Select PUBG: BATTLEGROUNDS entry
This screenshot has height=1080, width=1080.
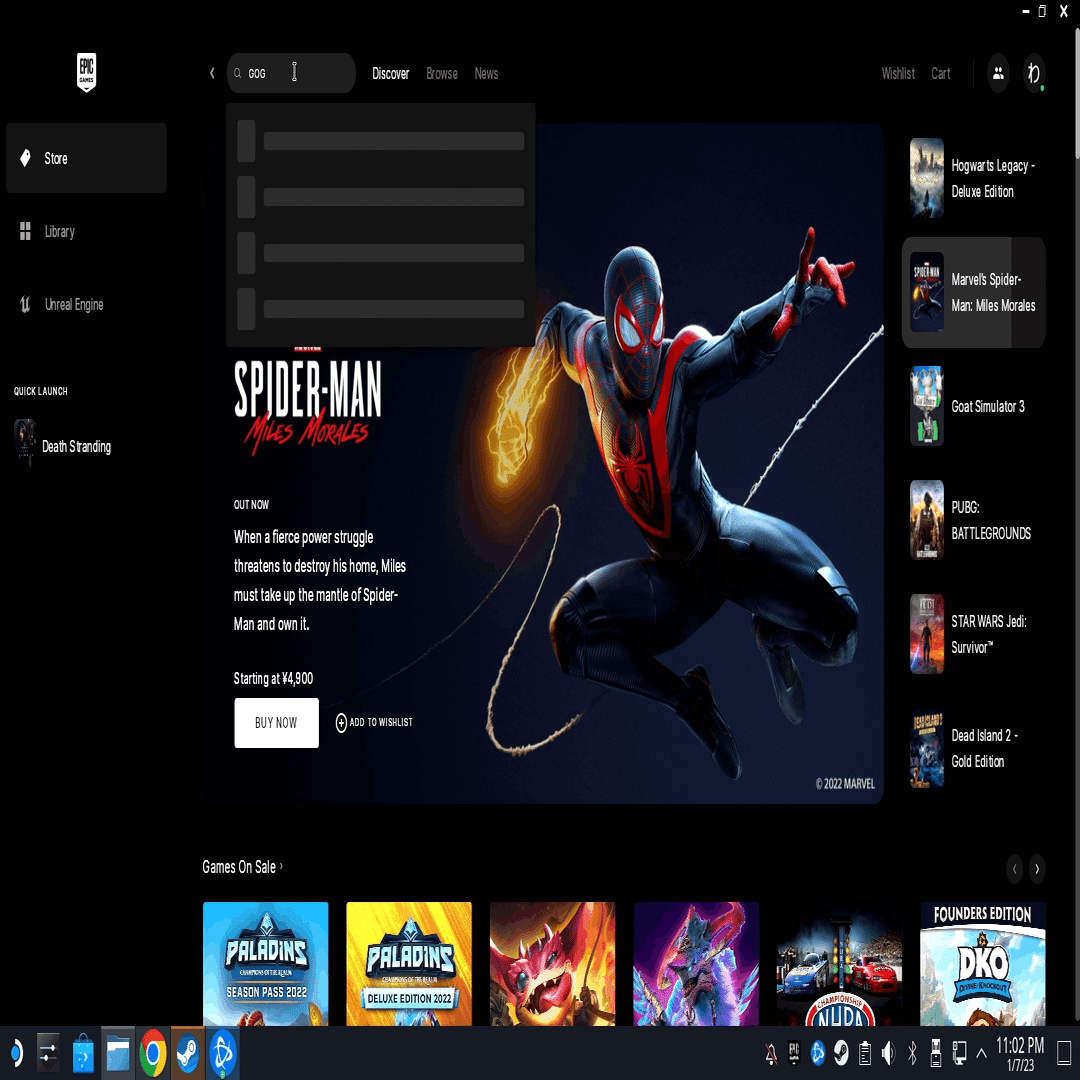coord(974,520)
